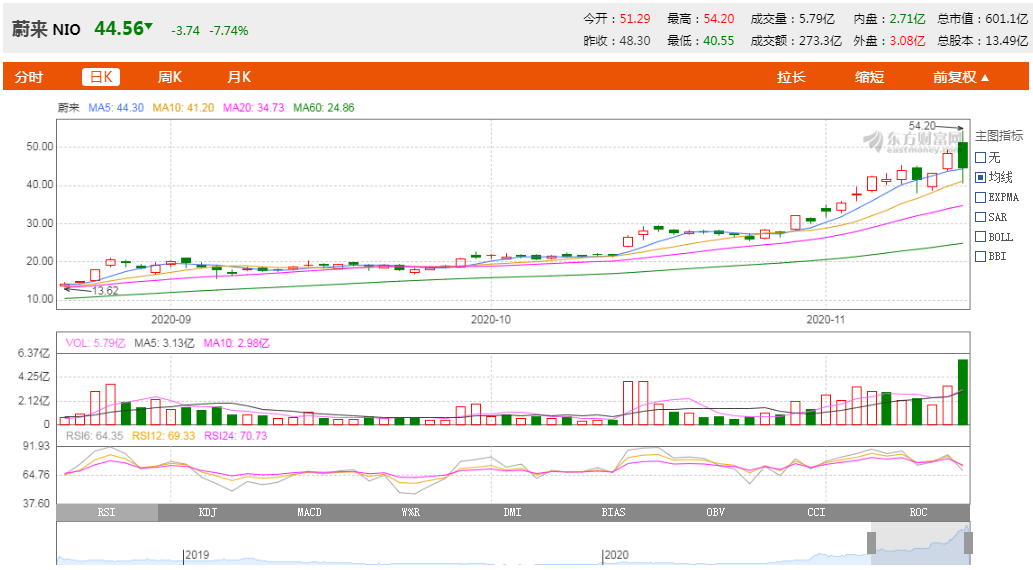Select the 日K daily candlestick tab
The image size is (1033, 570).
[x=101, y=77]
